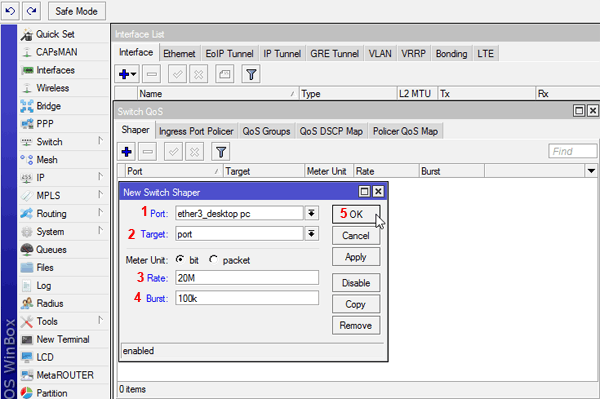Open QoS Groups tab

266,131
